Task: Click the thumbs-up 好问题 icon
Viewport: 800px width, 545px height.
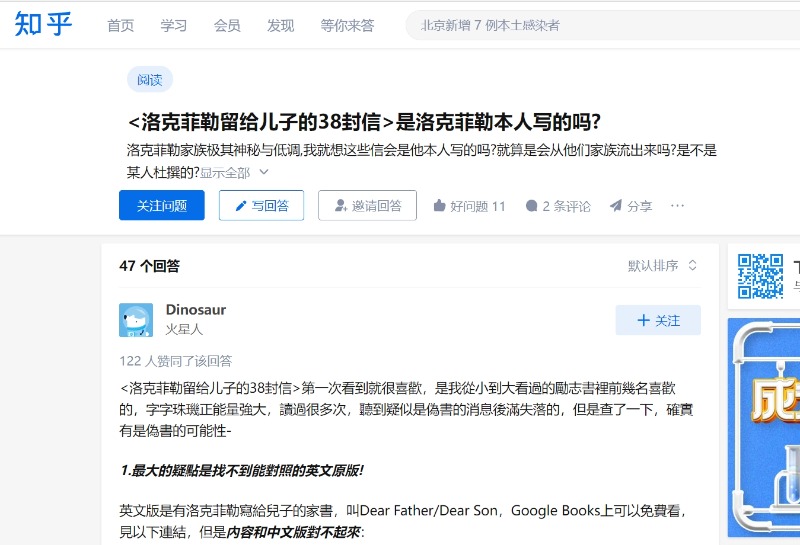Action: click(439, 206)
